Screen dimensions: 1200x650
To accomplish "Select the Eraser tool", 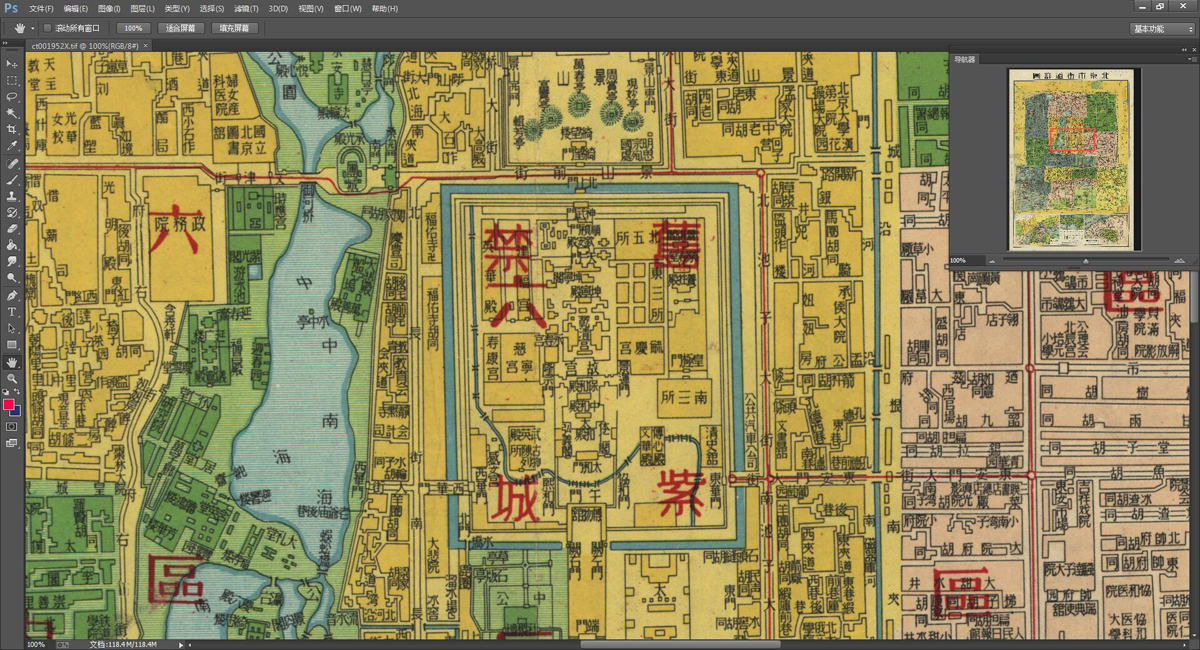I will [12, 229].
